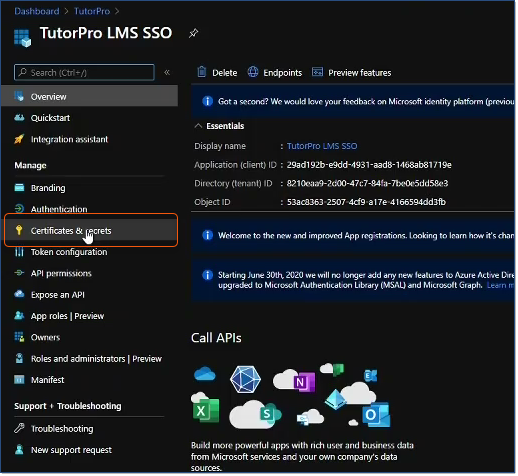Viewport: 518px width, 476px height.
Task: Click the New support request person icon
Action: [x=19, y=450]
